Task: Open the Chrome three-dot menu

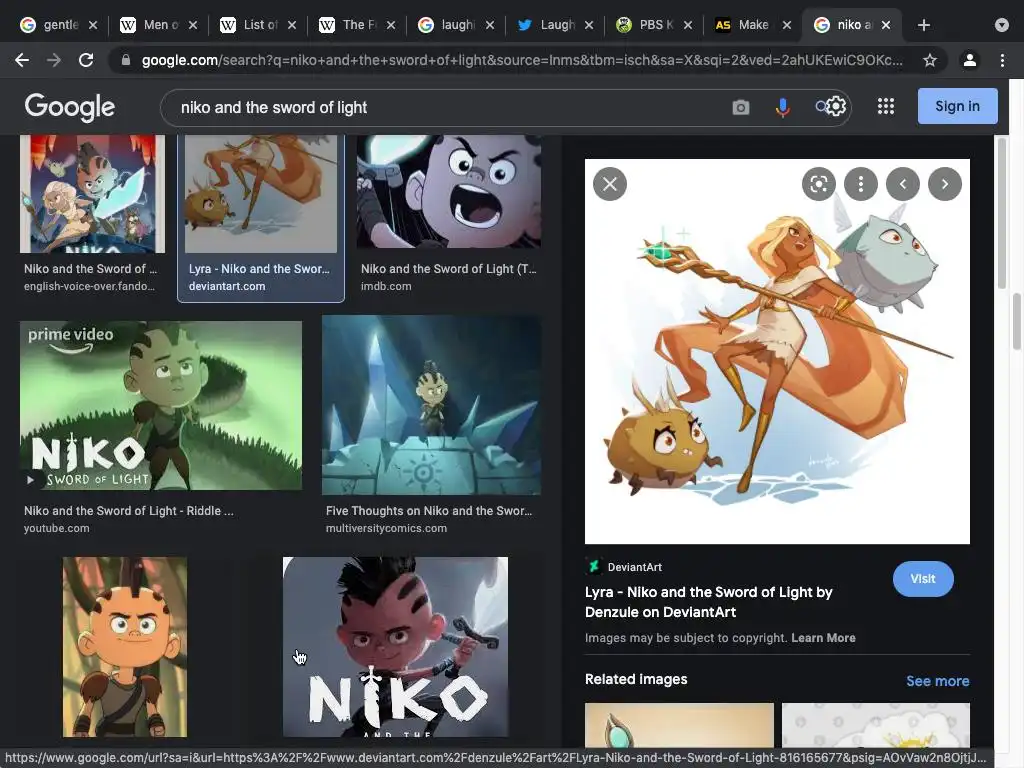Action: pos(1002,60)
